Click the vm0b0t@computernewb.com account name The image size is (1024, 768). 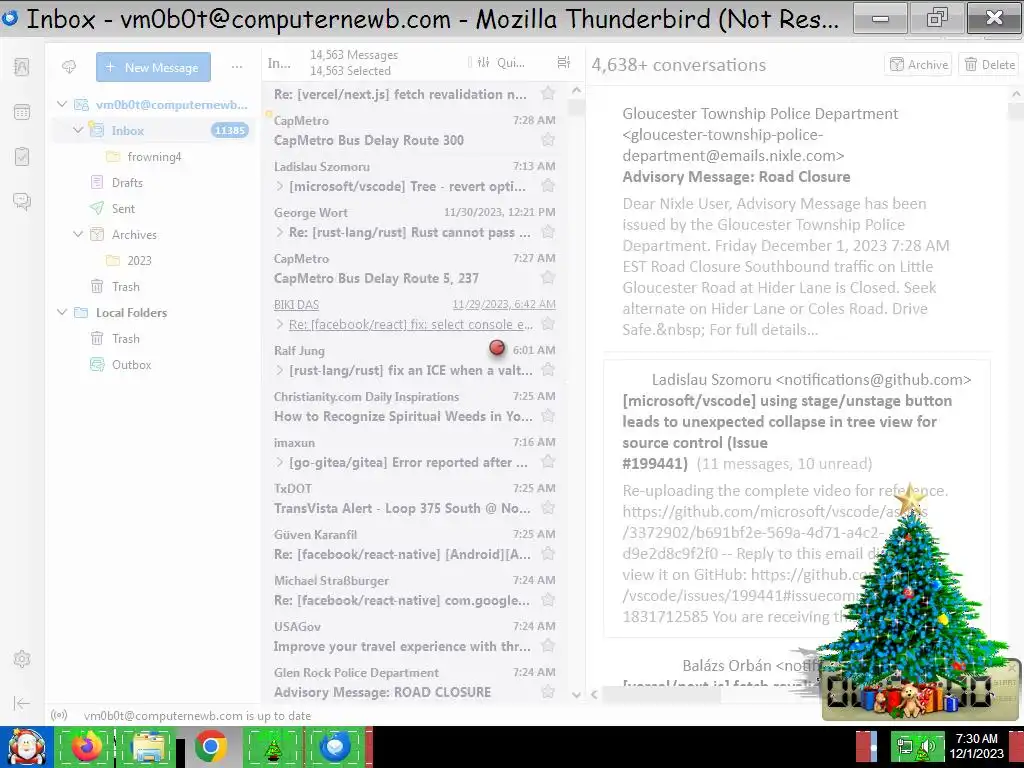172,104
